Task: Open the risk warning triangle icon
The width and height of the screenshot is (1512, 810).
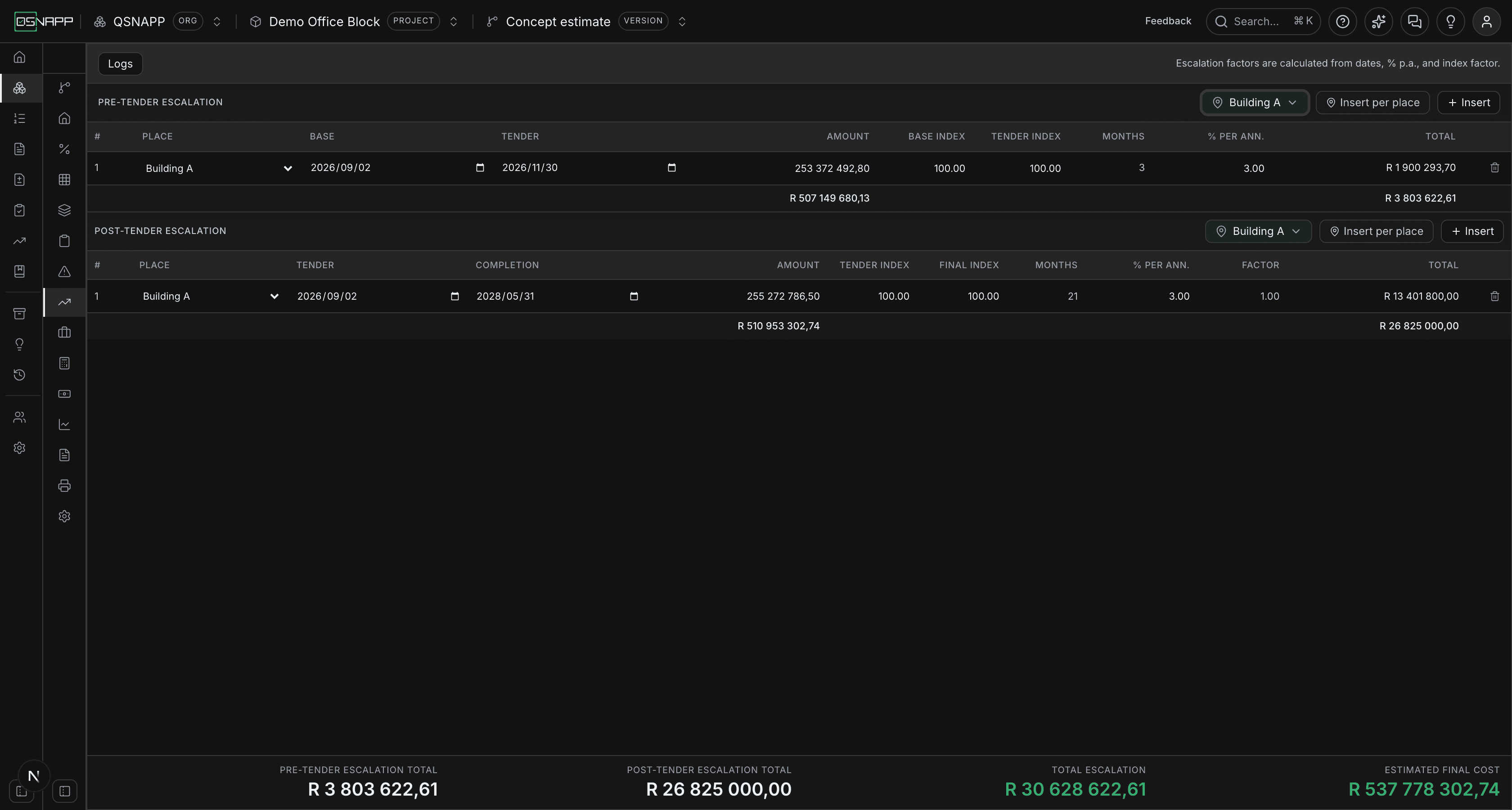Action: point(64,271)
